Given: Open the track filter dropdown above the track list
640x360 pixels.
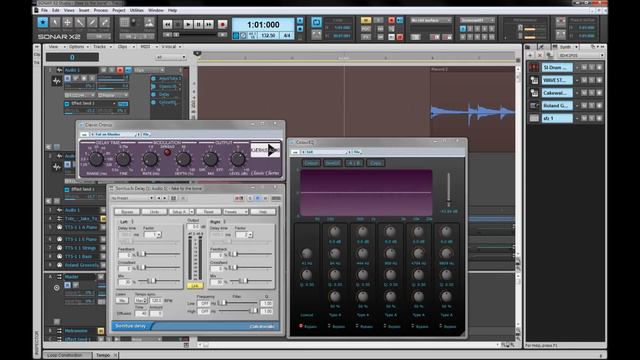Looking at the screenshot, I should [x=171, y=57].
